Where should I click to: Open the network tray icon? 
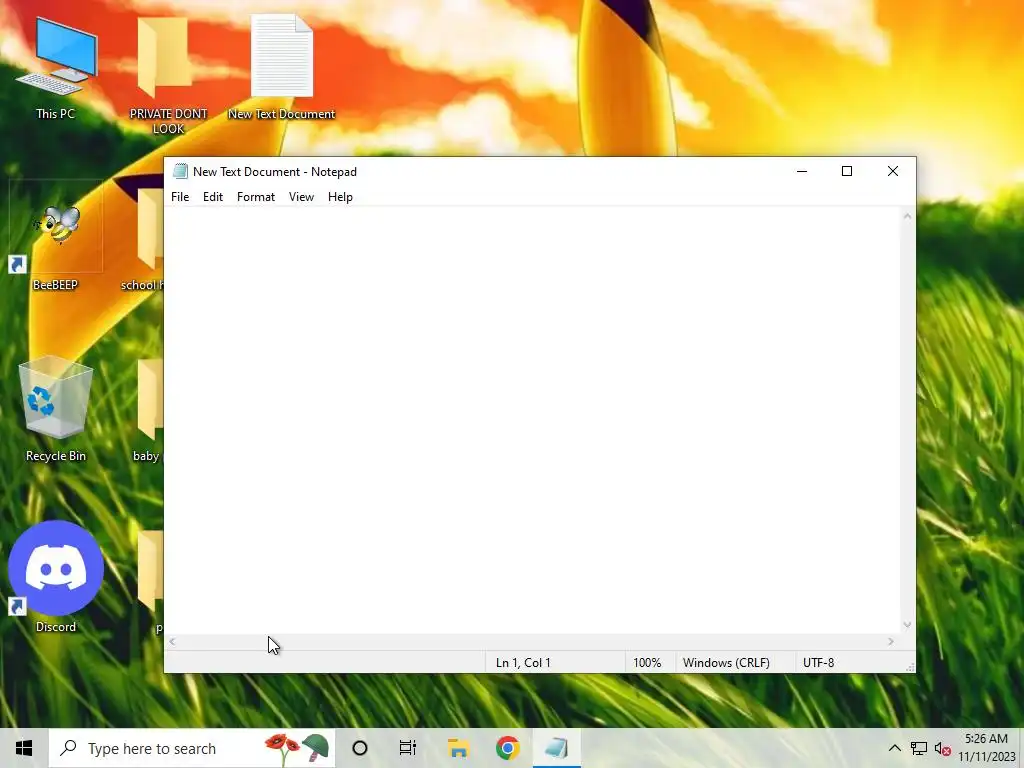tap(918, 748)
